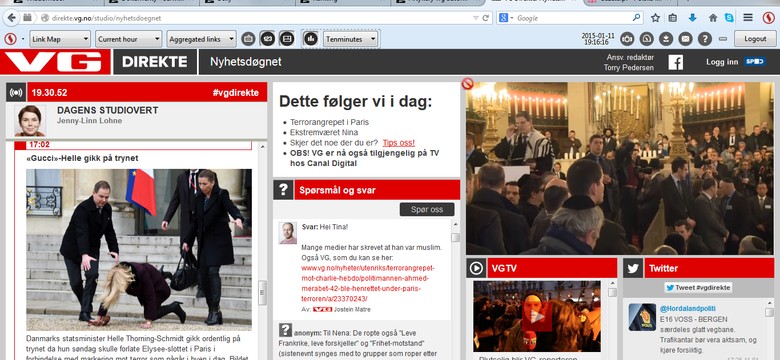This screenshot has height=360, width=780.
Task: Open the Google search engine selector
Action: point(506,18)
